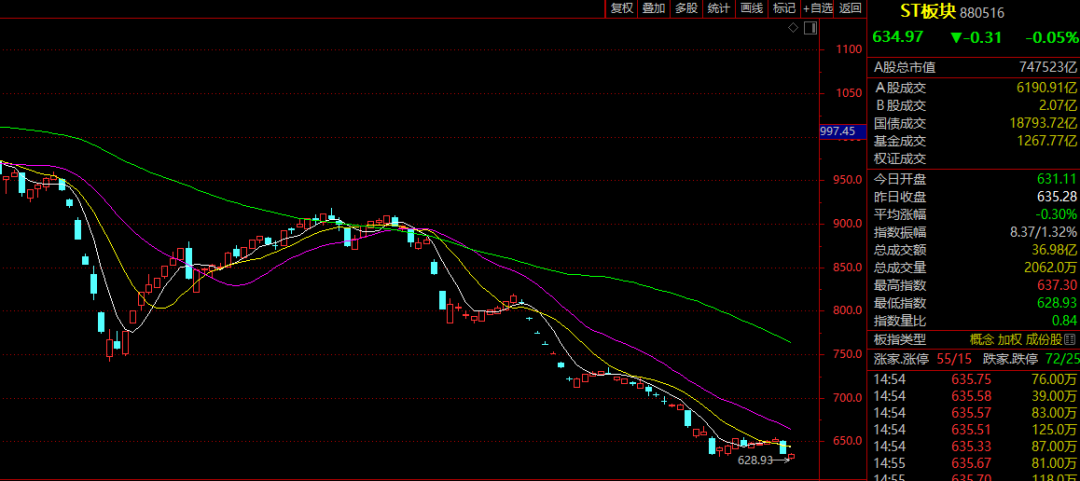Activate the 画线 drawing tool
Image resolution: width=1080 pixels, height=481 pixels.
751,8
